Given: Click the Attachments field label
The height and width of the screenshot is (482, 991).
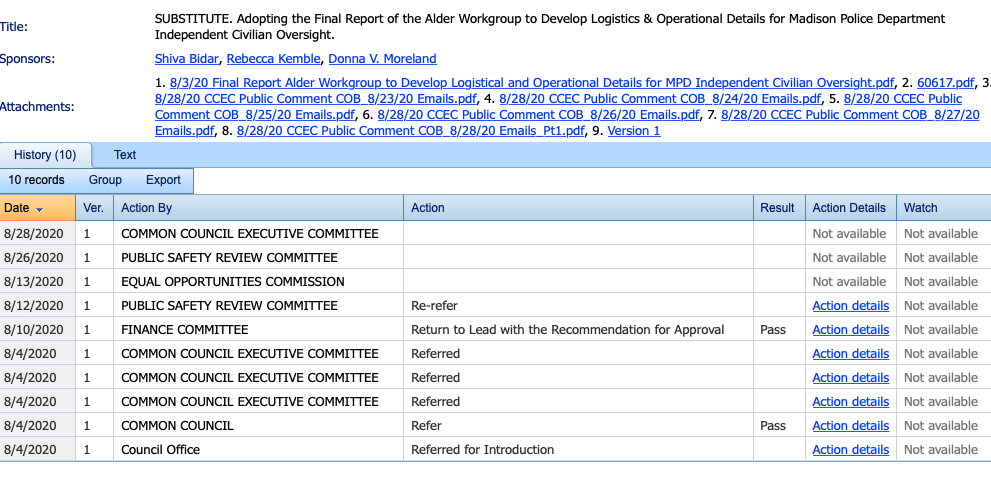Looking at the screenshot, I should coord(37,107).
